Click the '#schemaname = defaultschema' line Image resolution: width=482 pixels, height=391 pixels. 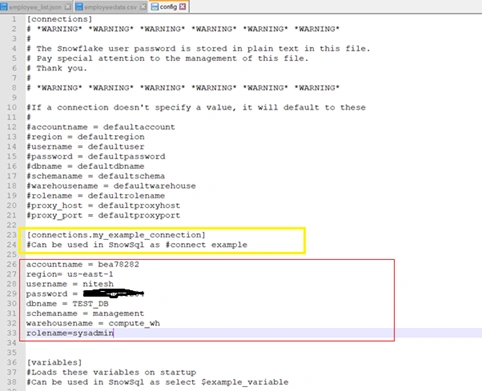coord(96,176)
